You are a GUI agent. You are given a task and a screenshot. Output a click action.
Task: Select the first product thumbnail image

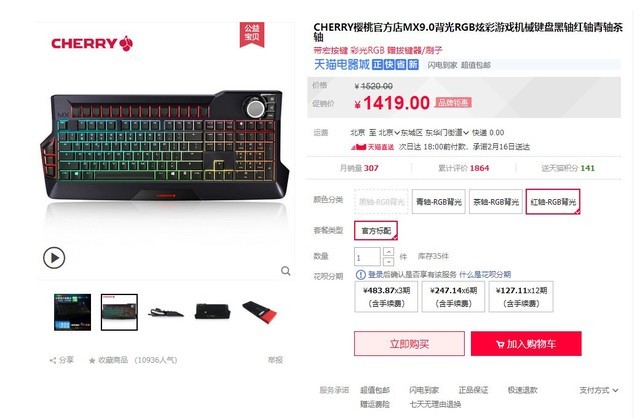pyautogui.click(x=73, y=312)
